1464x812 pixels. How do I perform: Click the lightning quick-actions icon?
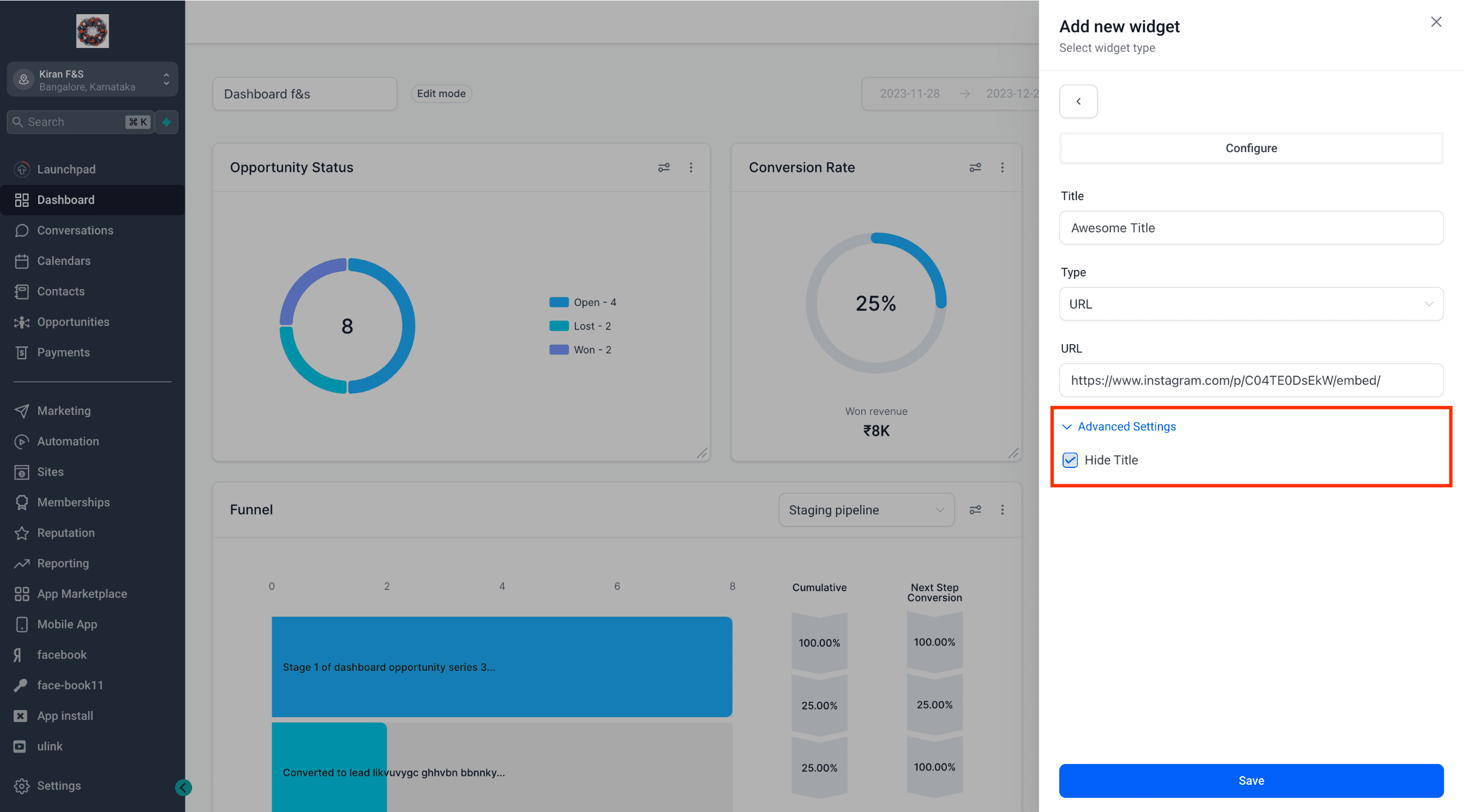click(166, 122)
